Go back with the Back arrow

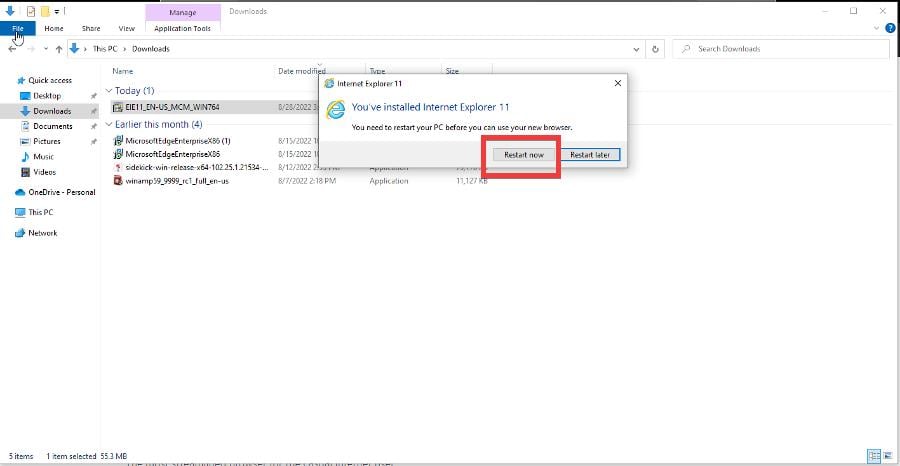(x=12, y=49)
